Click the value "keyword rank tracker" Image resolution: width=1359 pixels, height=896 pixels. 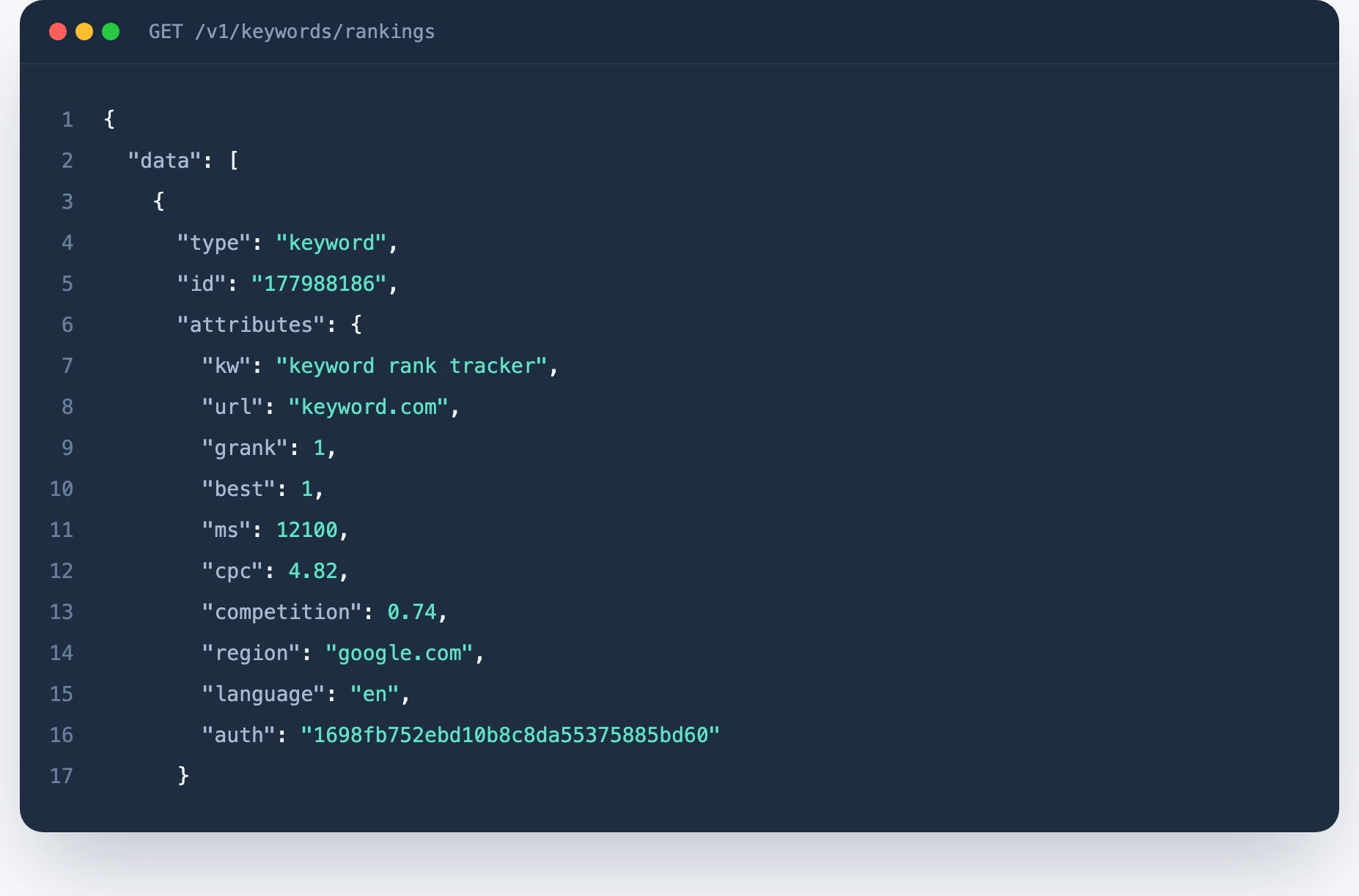pyautogui.click(x=412, y=366)
